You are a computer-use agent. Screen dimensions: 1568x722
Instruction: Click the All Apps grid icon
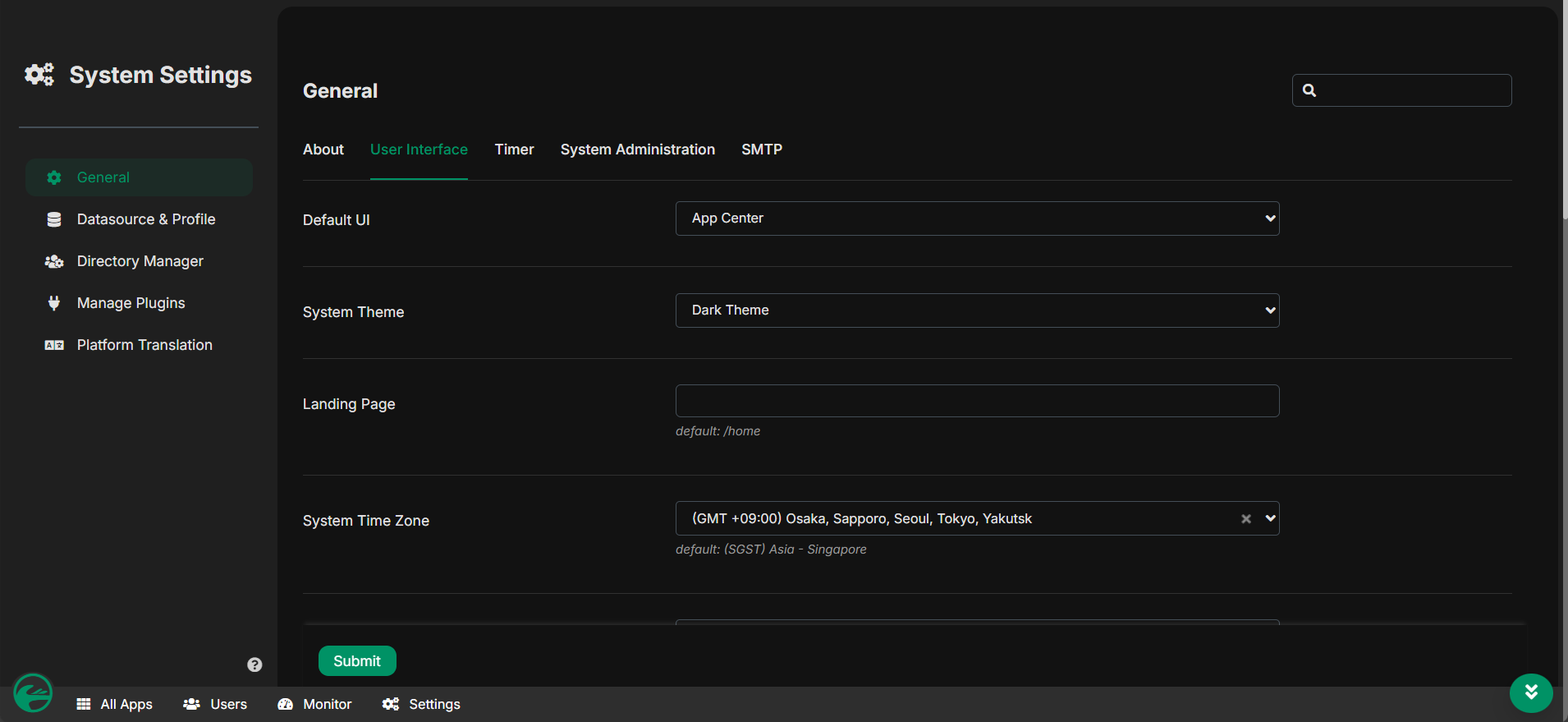point(84,704)
